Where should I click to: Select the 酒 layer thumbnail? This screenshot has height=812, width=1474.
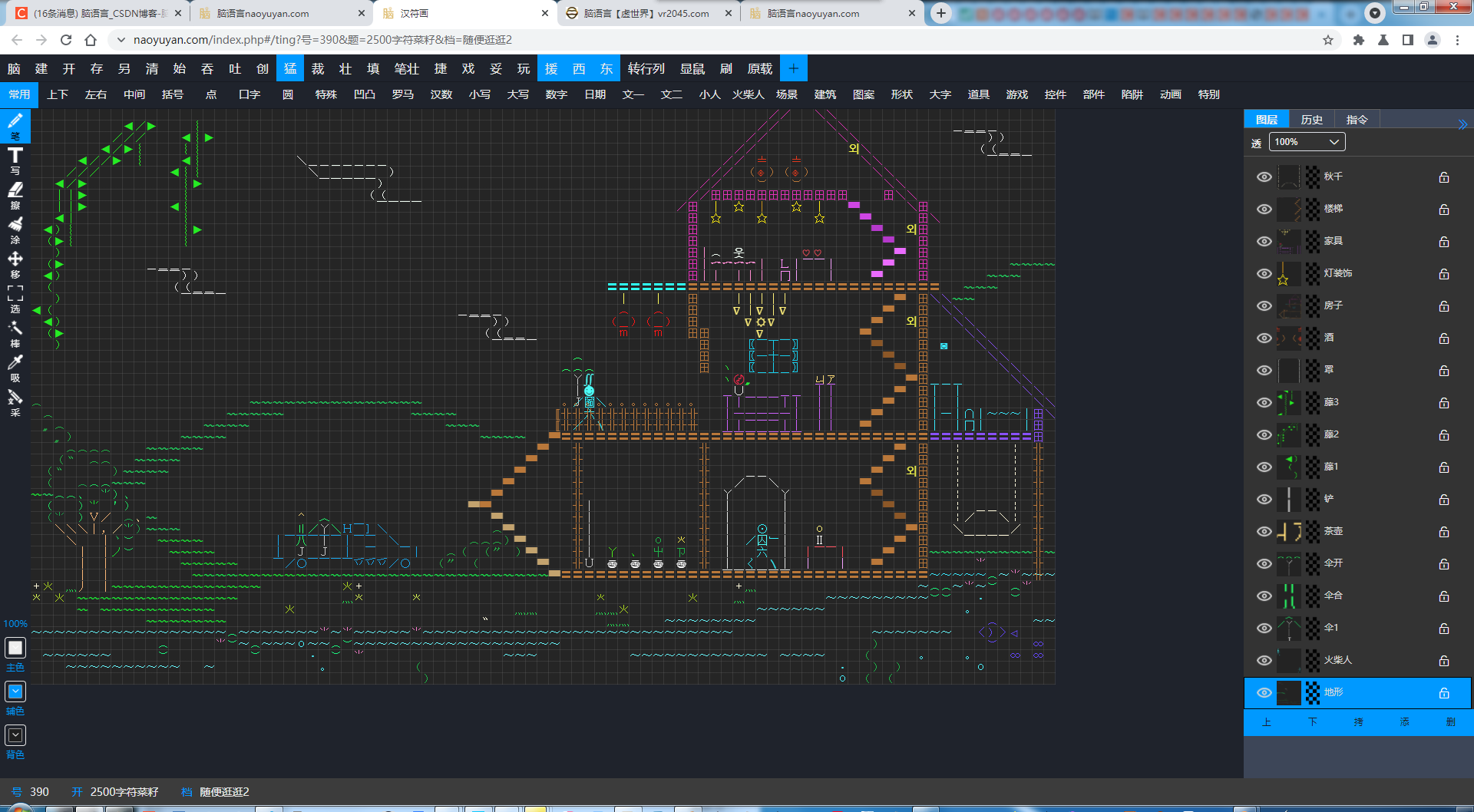tap(1288, 338)
